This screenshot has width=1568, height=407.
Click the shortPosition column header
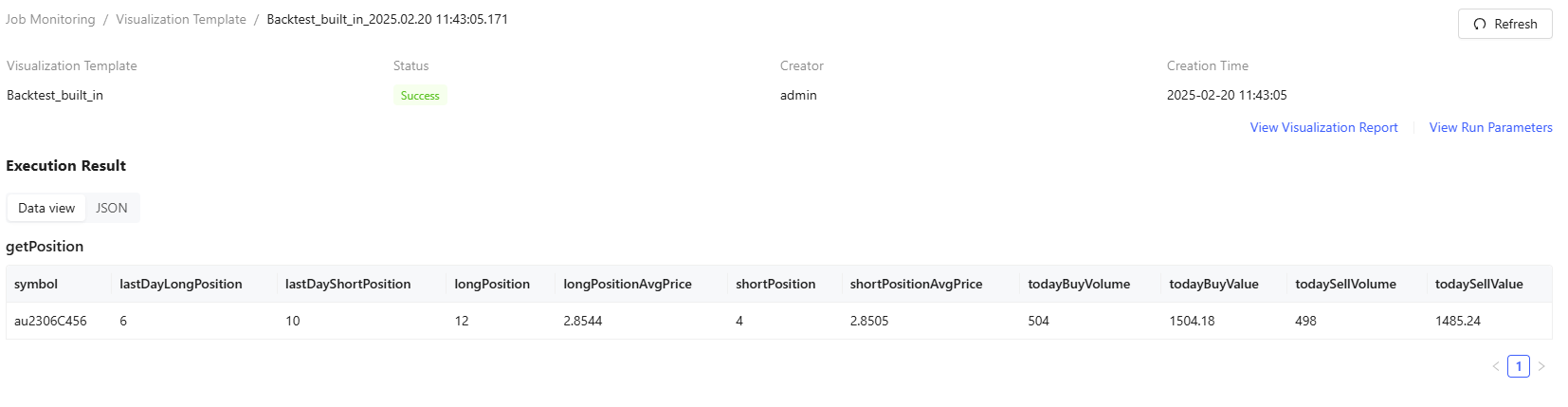(775, 284)
